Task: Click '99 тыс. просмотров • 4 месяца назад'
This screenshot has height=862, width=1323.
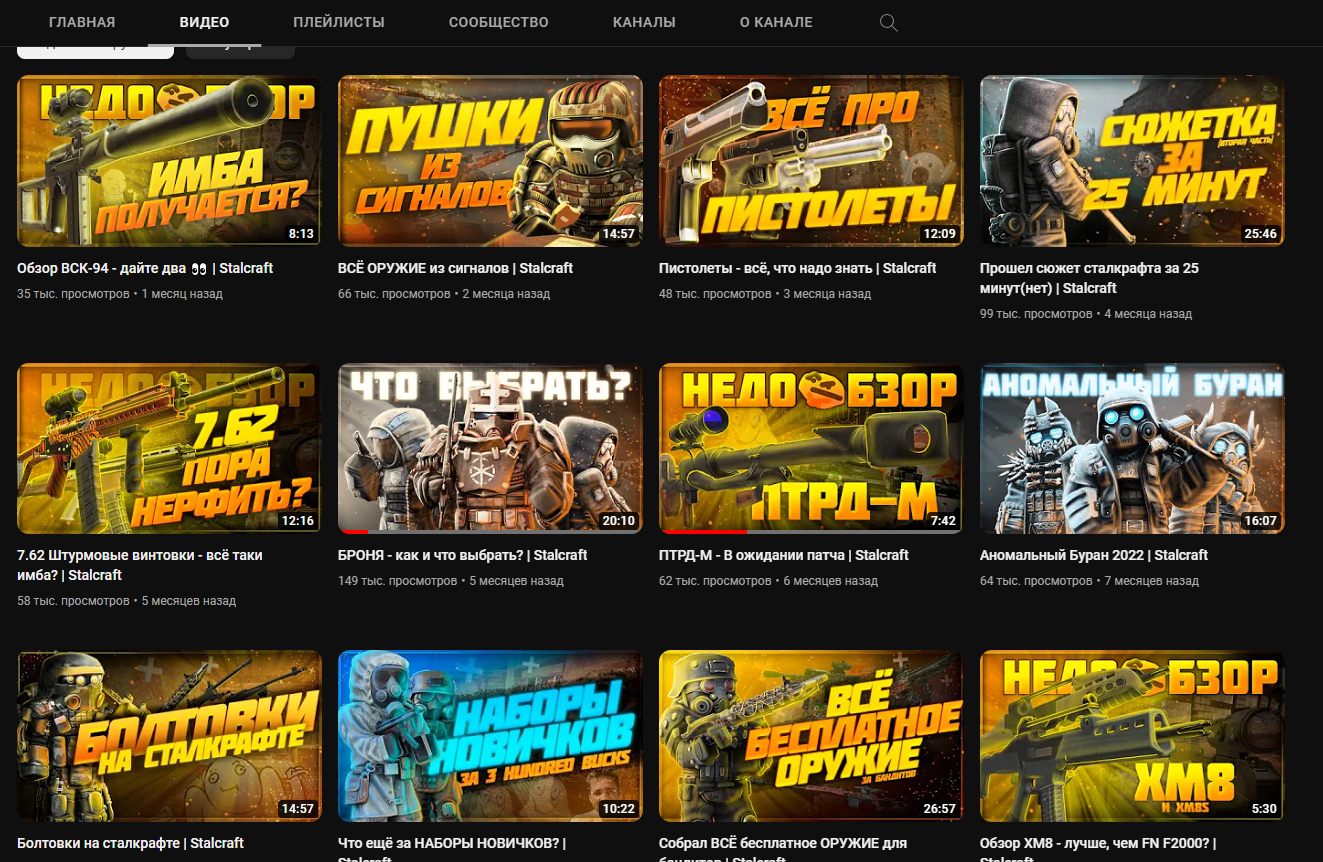Action: [x=1086, y=314]
